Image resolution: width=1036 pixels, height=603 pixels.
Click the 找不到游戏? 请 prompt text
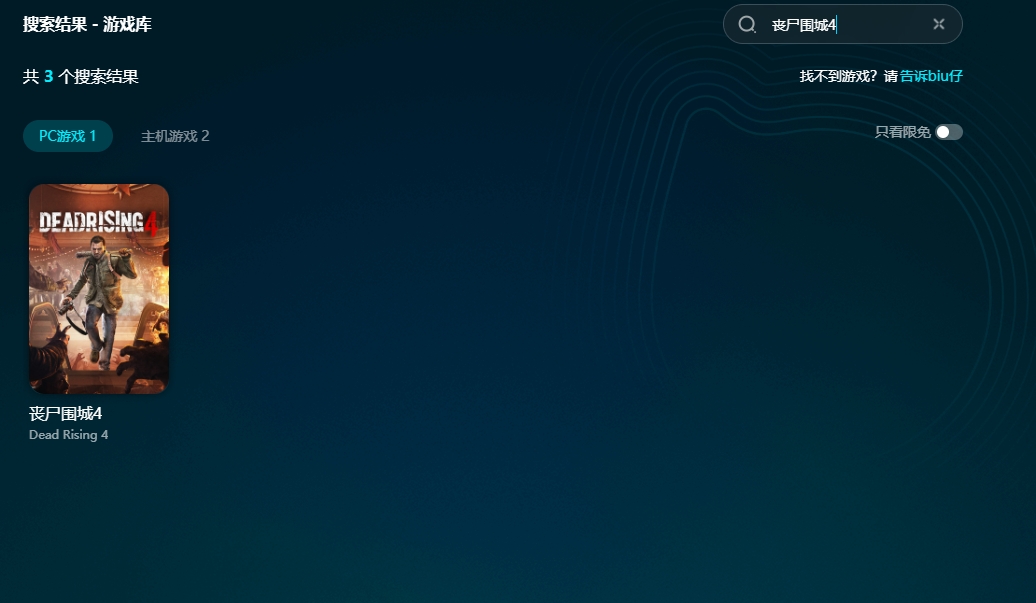coord(848,76)
